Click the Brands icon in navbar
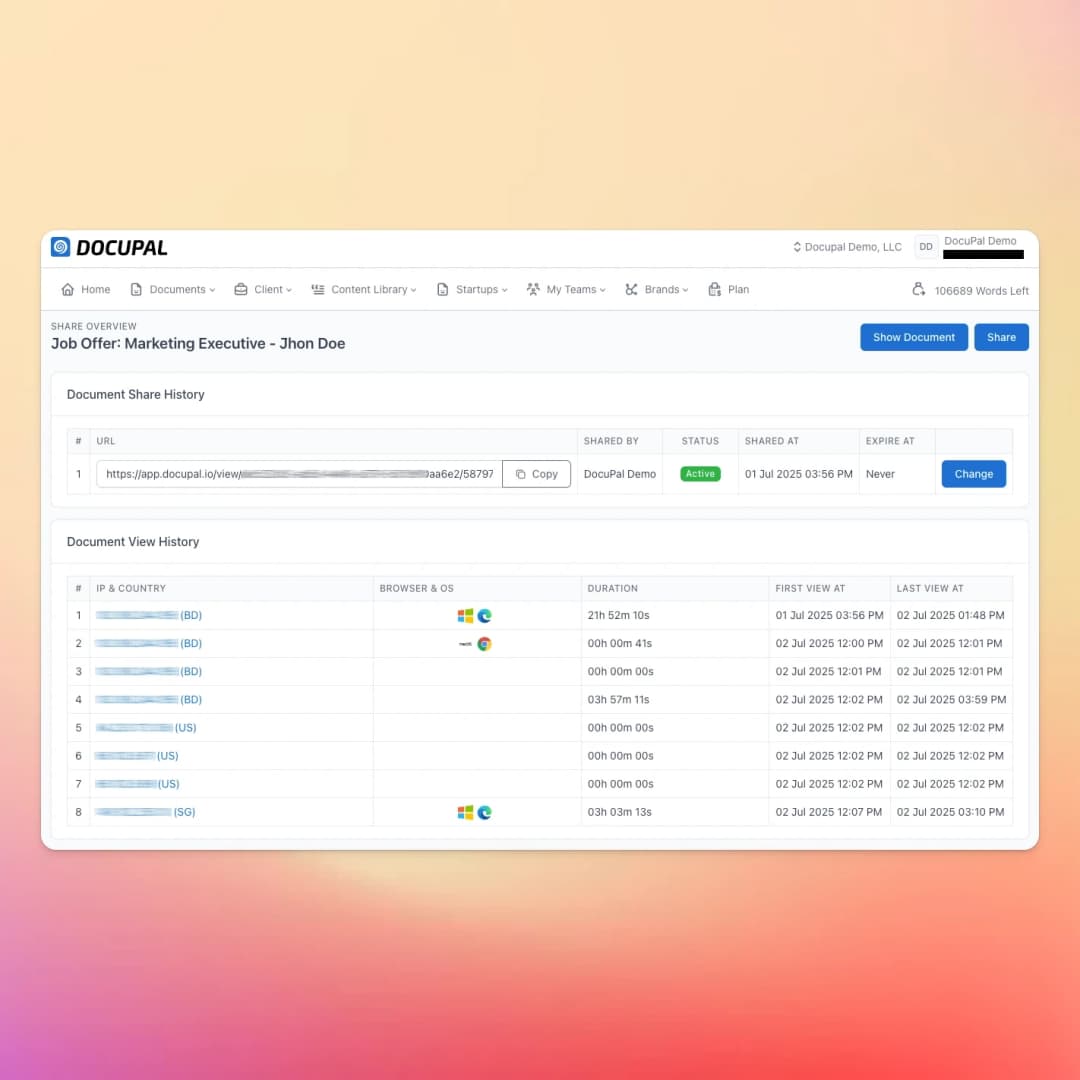 (x=631, y=289)
